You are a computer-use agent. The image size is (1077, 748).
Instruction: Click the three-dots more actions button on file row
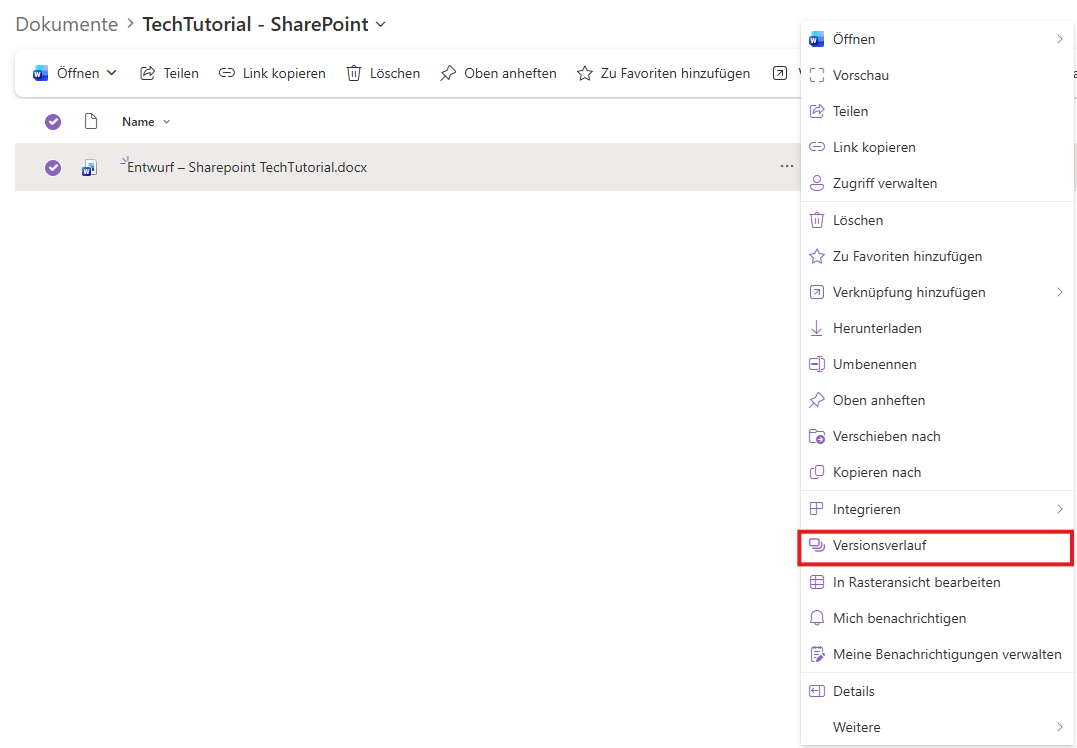coord(786,166)
